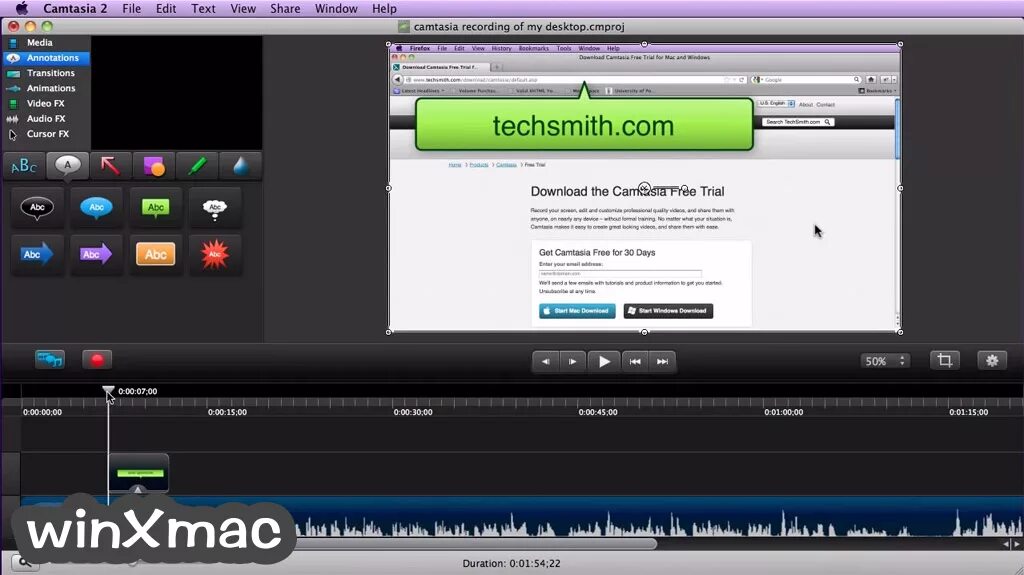Open the Media panel

pyautogui.click(x=39, y=42)
